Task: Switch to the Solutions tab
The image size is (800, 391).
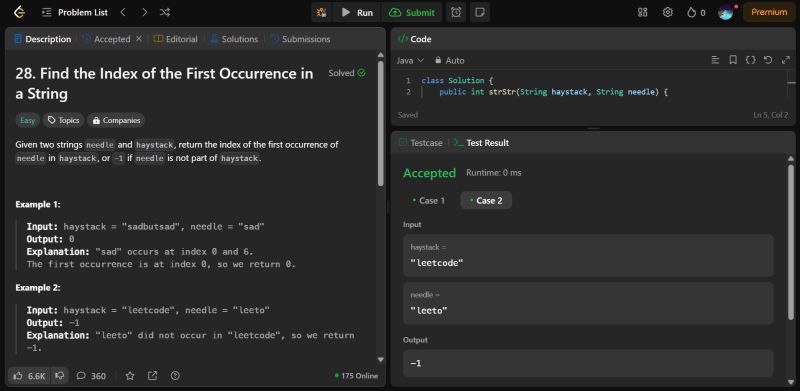Action: tap(234, 39)
